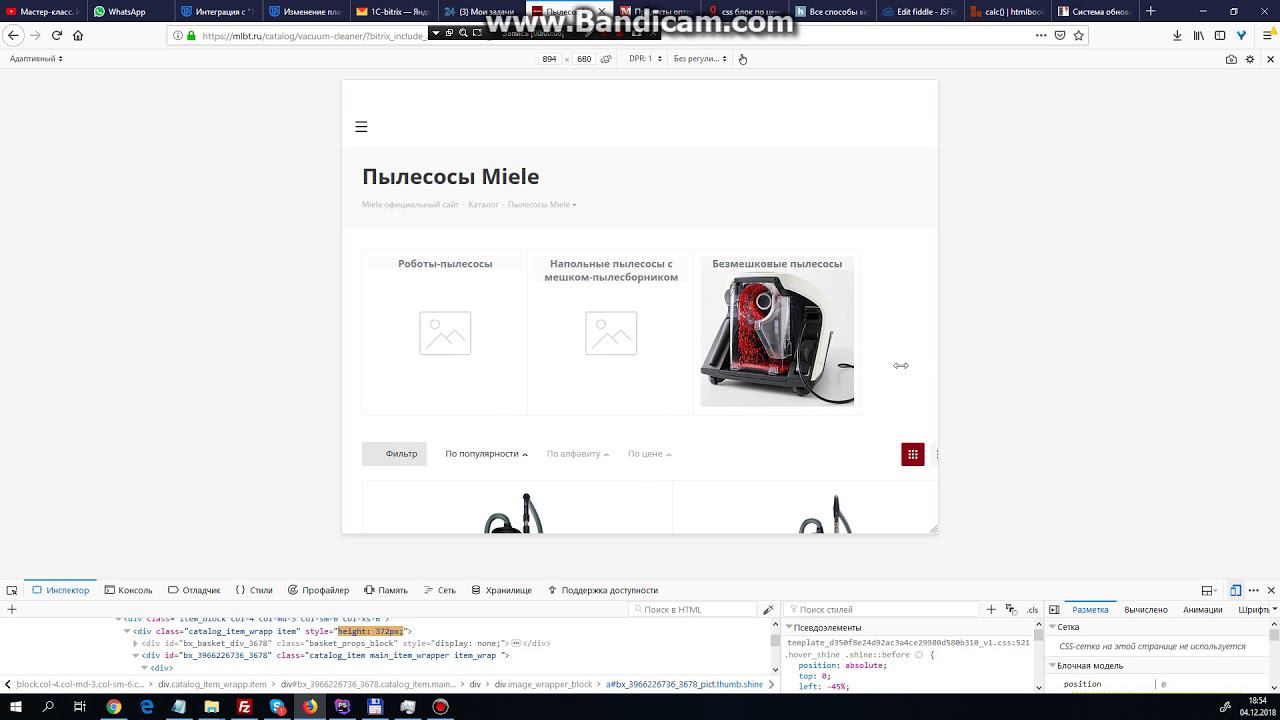
Task: Collapse the bx_3966226736_3678 div node
Action: pyautogui.click(x=136, y=656)
